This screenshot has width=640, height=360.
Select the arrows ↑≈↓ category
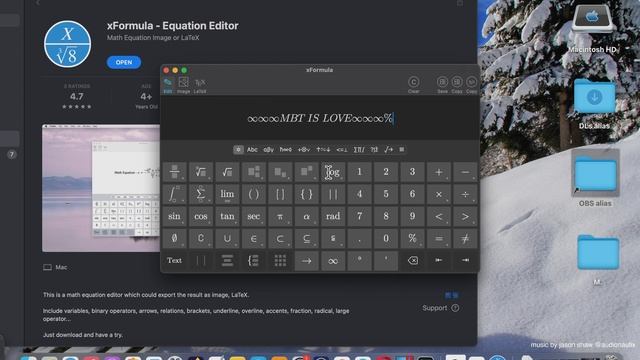323,150
